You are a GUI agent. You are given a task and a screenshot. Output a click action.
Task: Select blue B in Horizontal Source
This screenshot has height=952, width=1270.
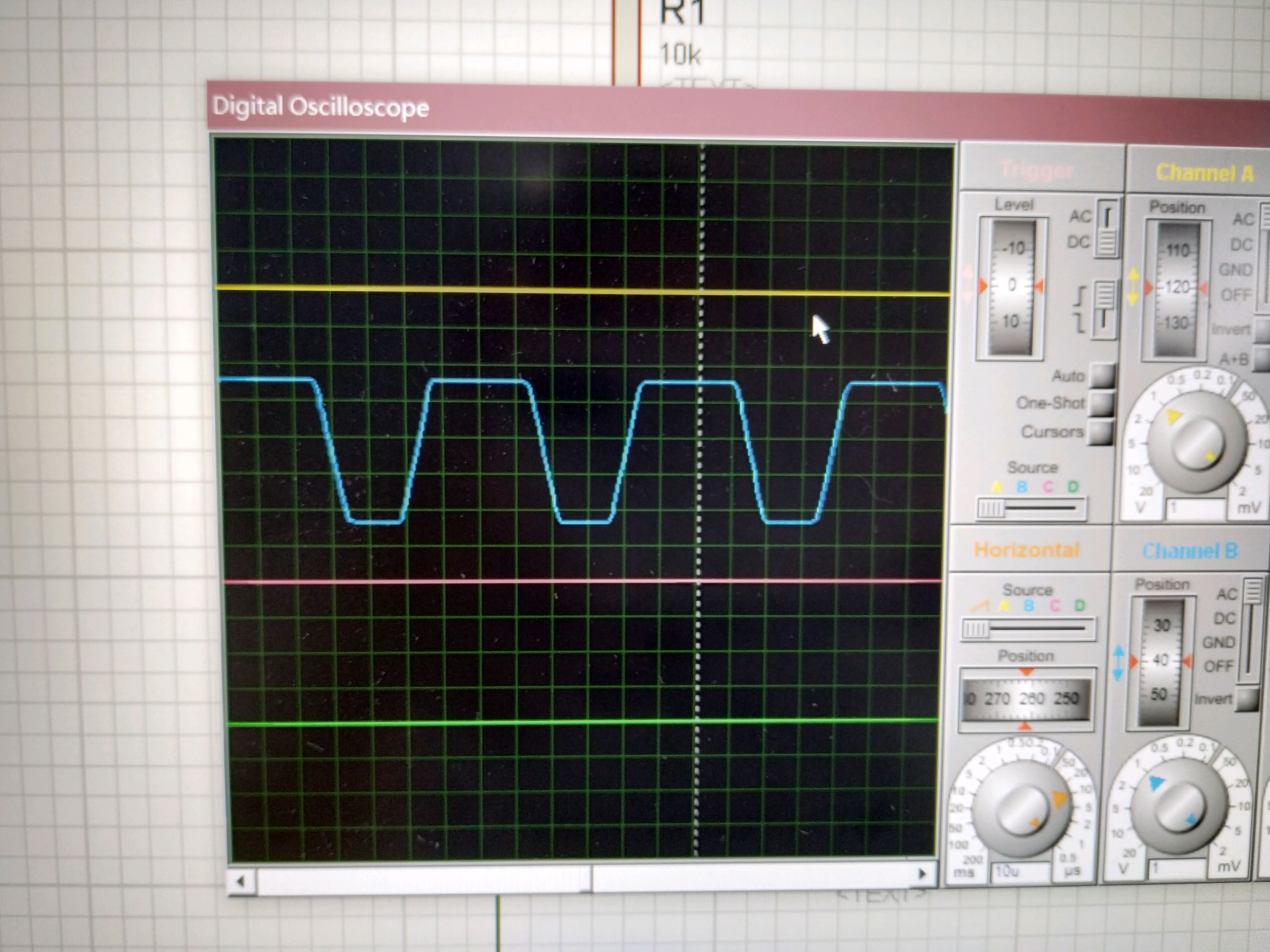click(x=1029, y=605)
